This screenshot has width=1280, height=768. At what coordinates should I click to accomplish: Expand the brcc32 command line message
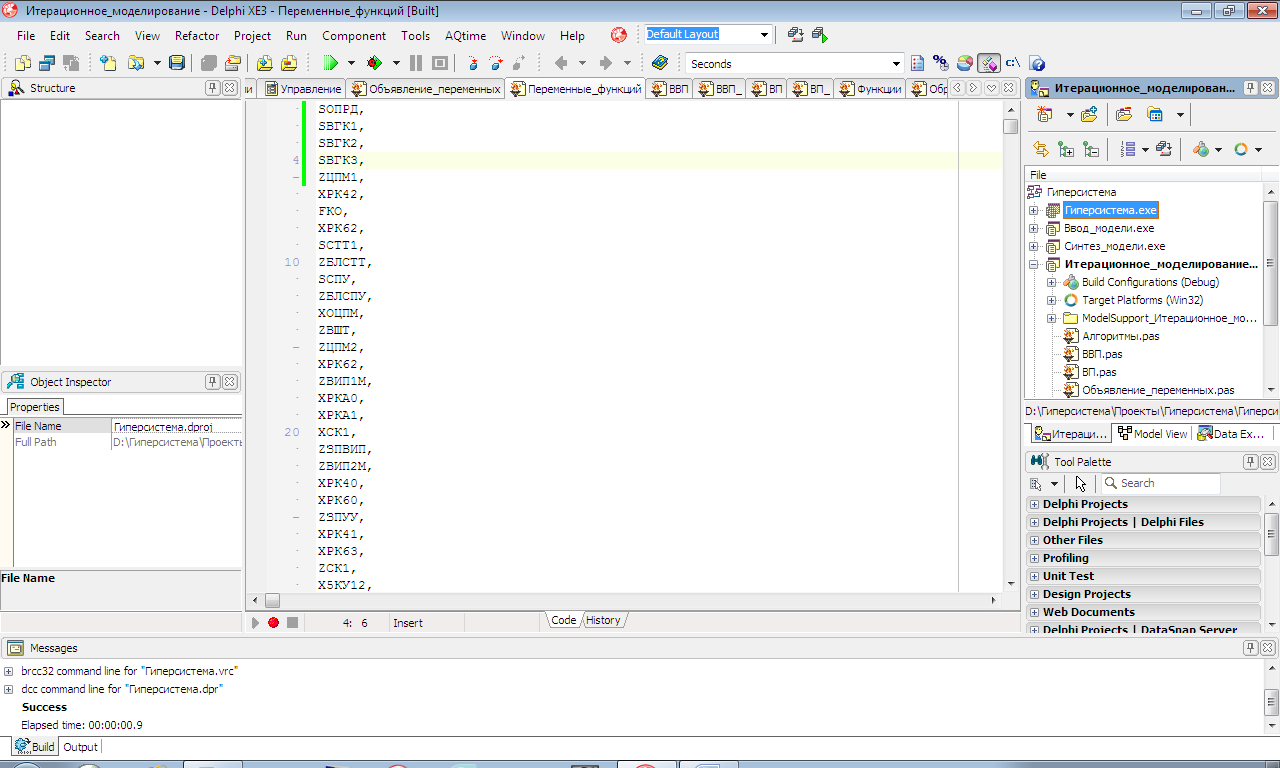coord(9,671)
